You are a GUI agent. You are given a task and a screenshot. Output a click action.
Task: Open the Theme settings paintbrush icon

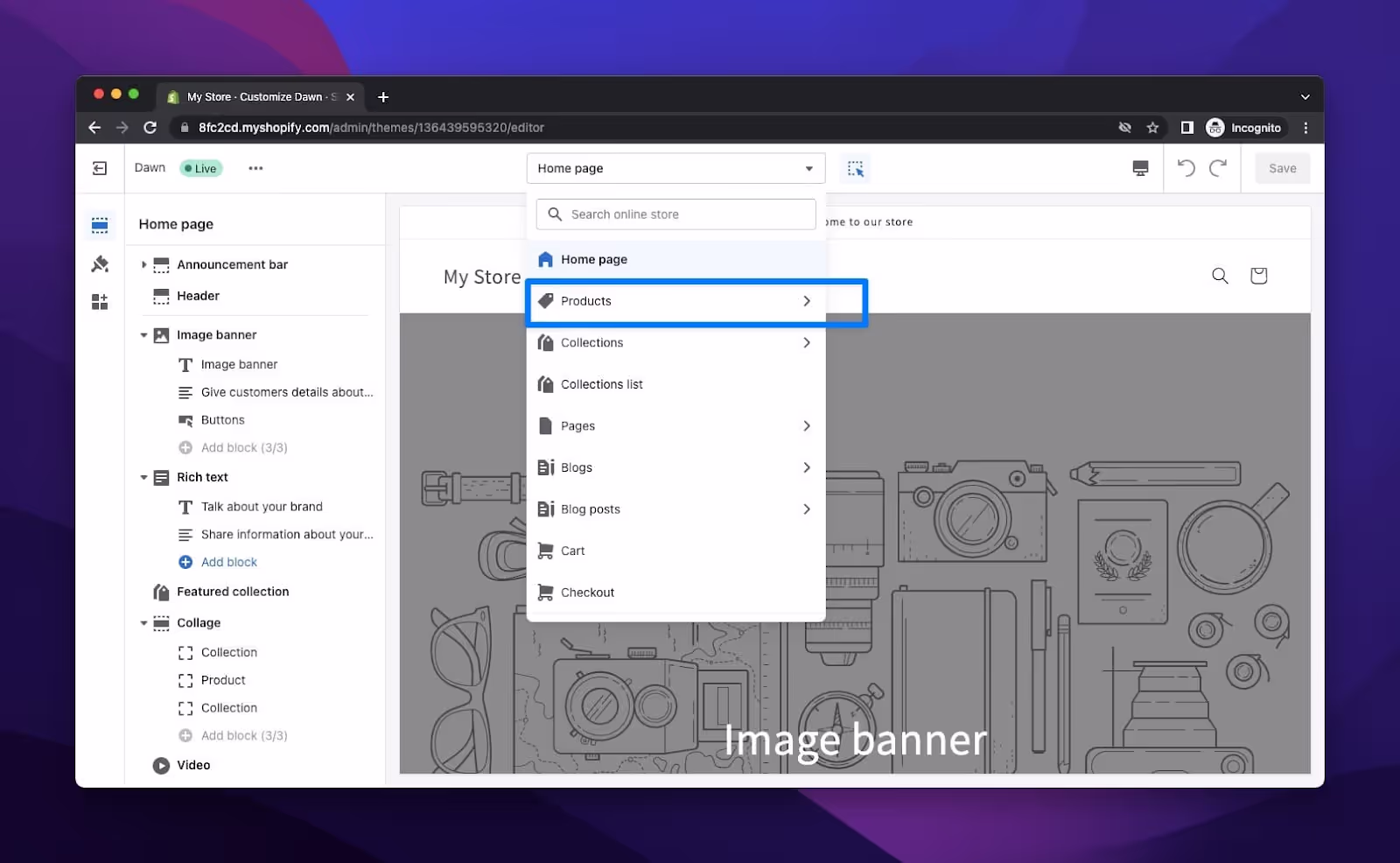click(100, 263)
